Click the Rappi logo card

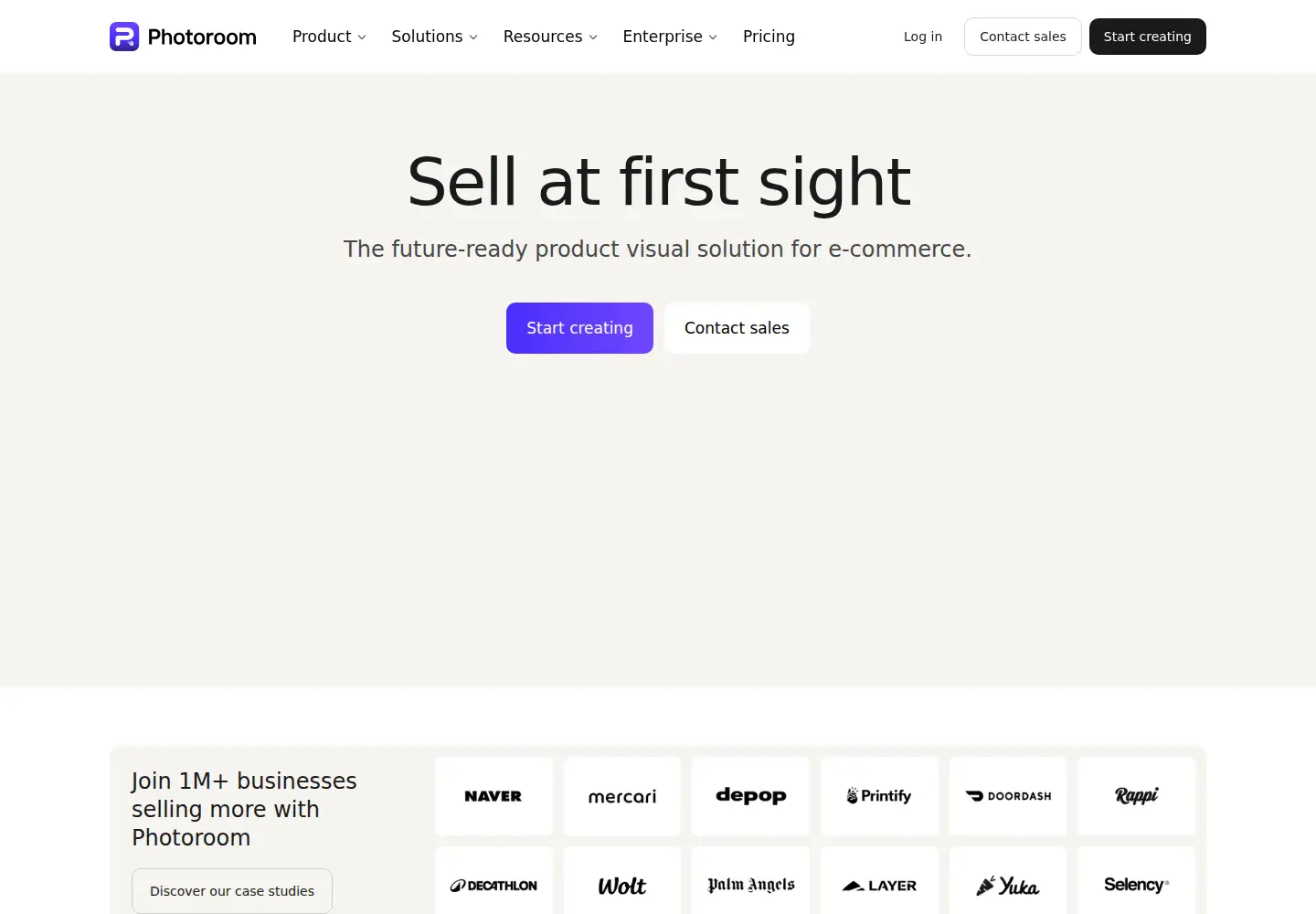[x=1137, y=796]
